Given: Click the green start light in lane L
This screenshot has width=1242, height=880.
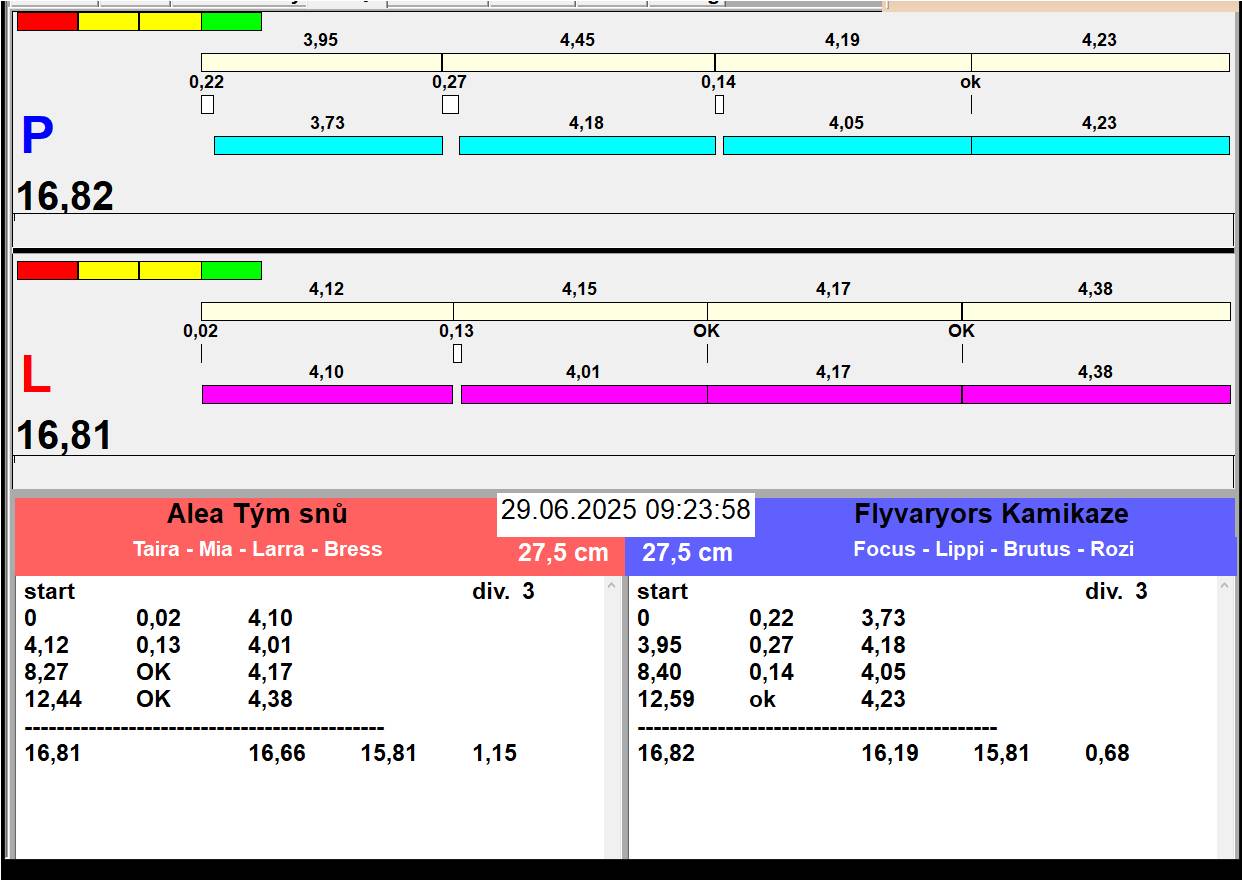Looking at the screenshot, I should [231, 270].
